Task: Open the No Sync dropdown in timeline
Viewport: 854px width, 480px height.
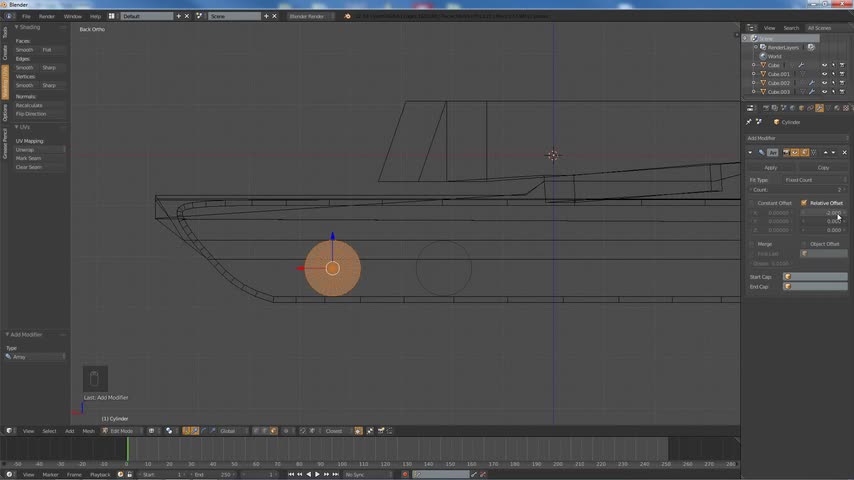Action: (367, 475)
